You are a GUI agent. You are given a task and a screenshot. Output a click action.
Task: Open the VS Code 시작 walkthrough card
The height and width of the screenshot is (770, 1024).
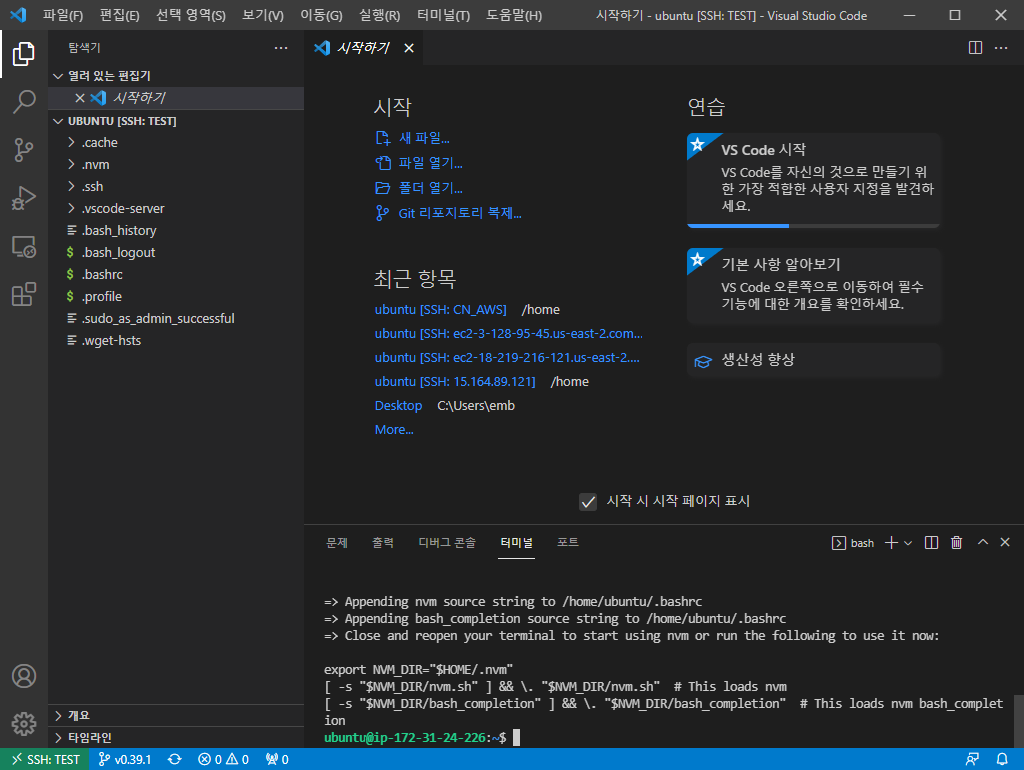pos(814,179)
